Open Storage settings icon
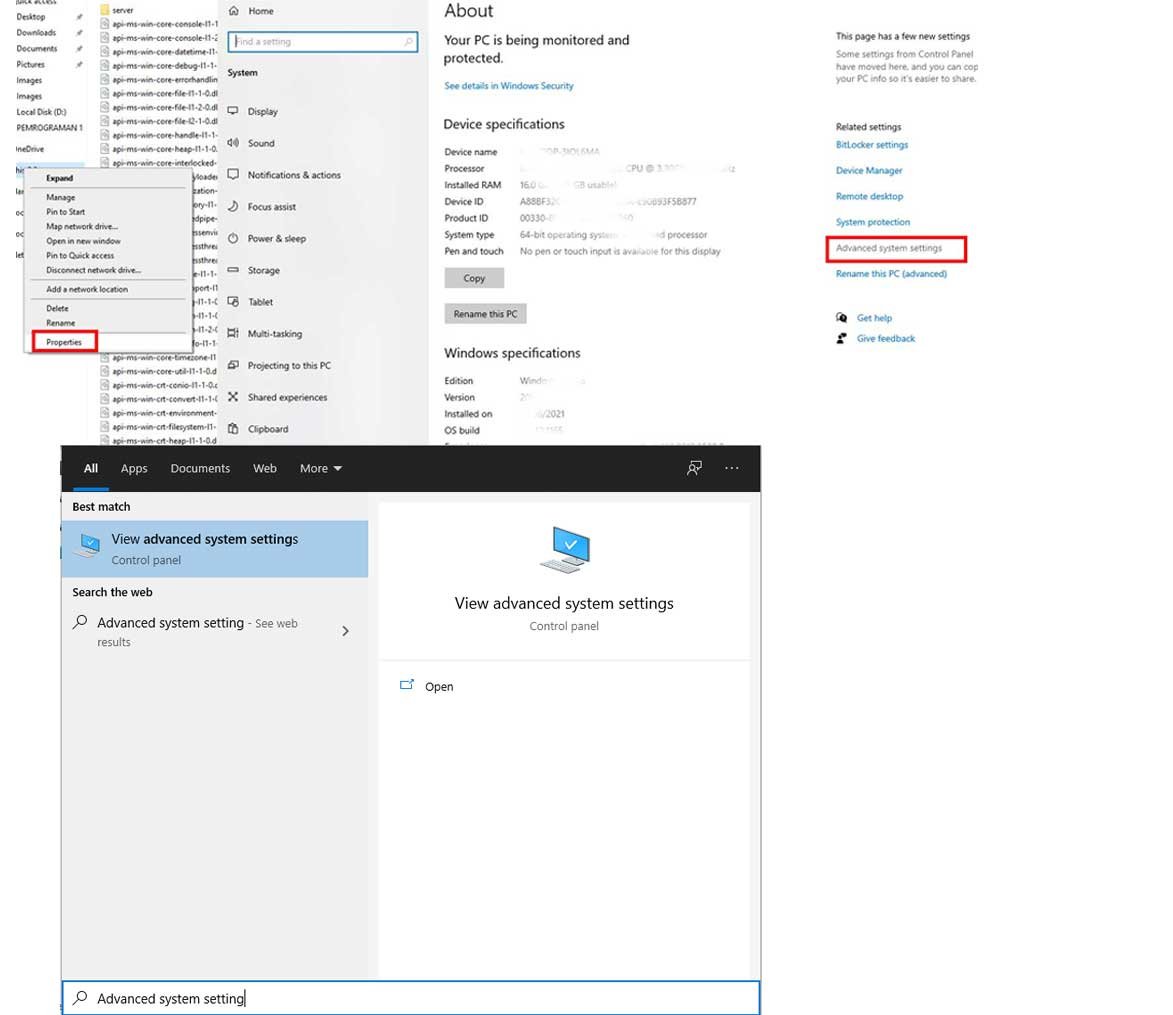The height and width of the screenshot is (1015, 1173). point(233,269)
